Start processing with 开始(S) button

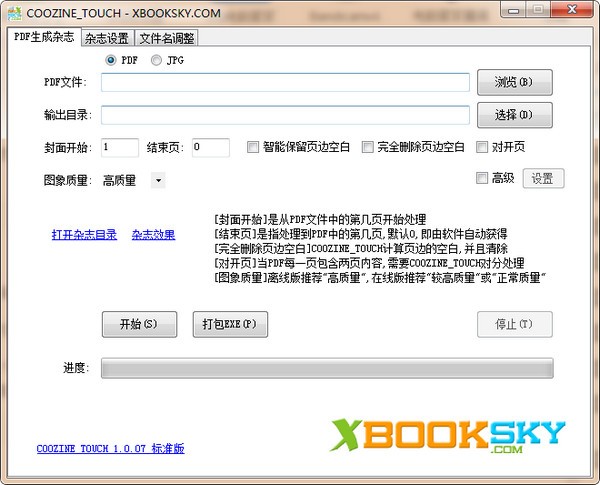[x=139, y=324]
